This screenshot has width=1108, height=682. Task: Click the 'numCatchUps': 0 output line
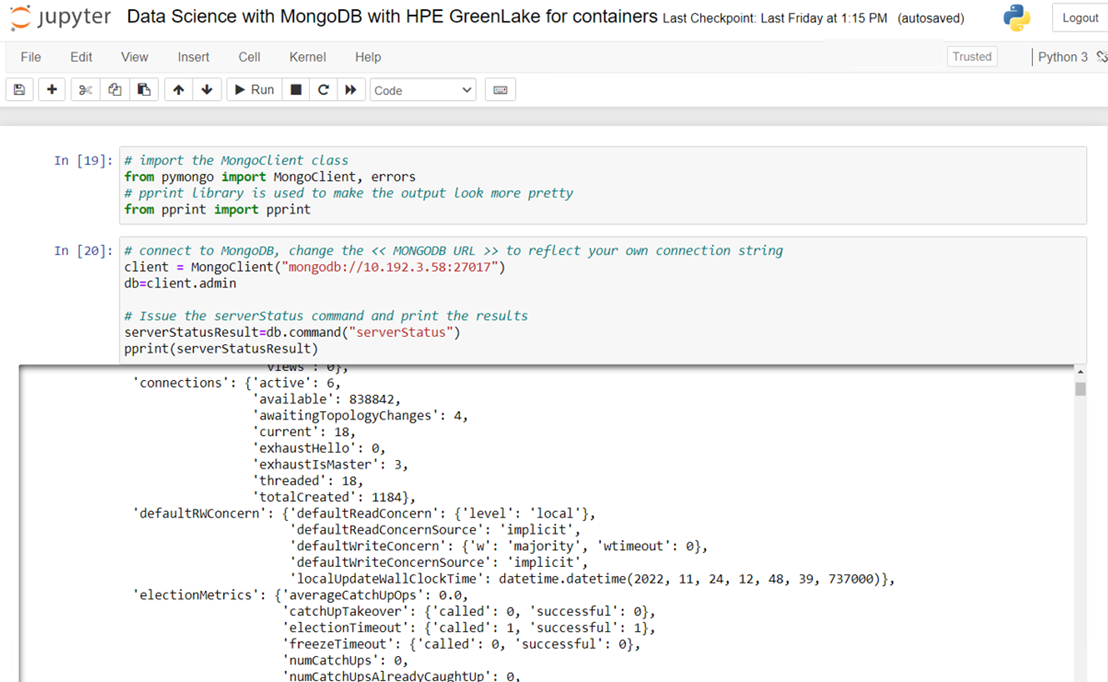coord(345,661)
